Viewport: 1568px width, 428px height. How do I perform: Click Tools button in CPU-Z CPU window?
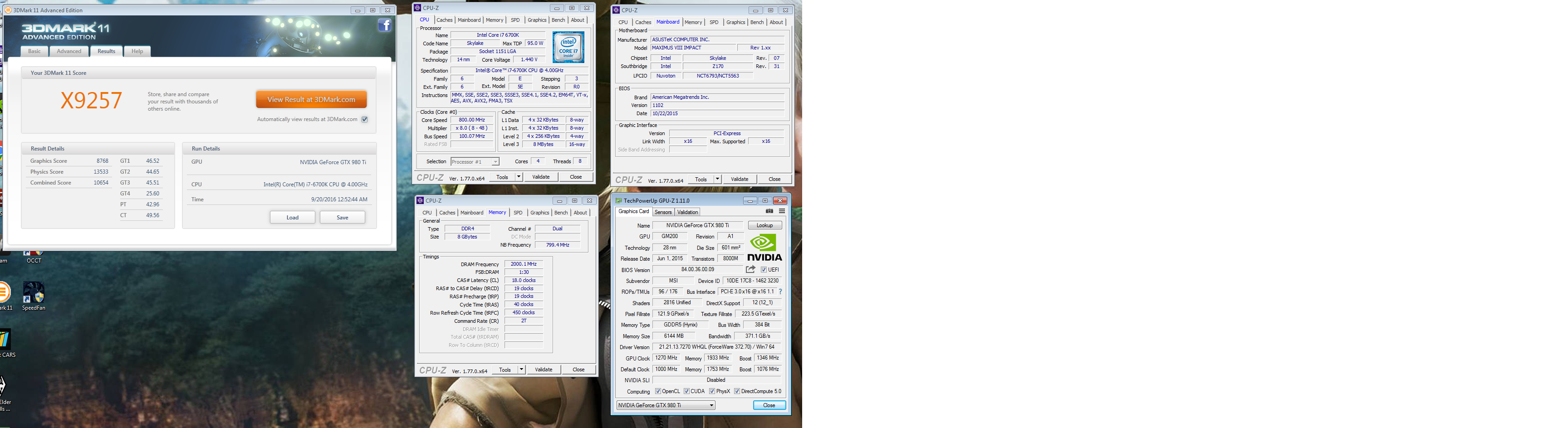[502, 177]
